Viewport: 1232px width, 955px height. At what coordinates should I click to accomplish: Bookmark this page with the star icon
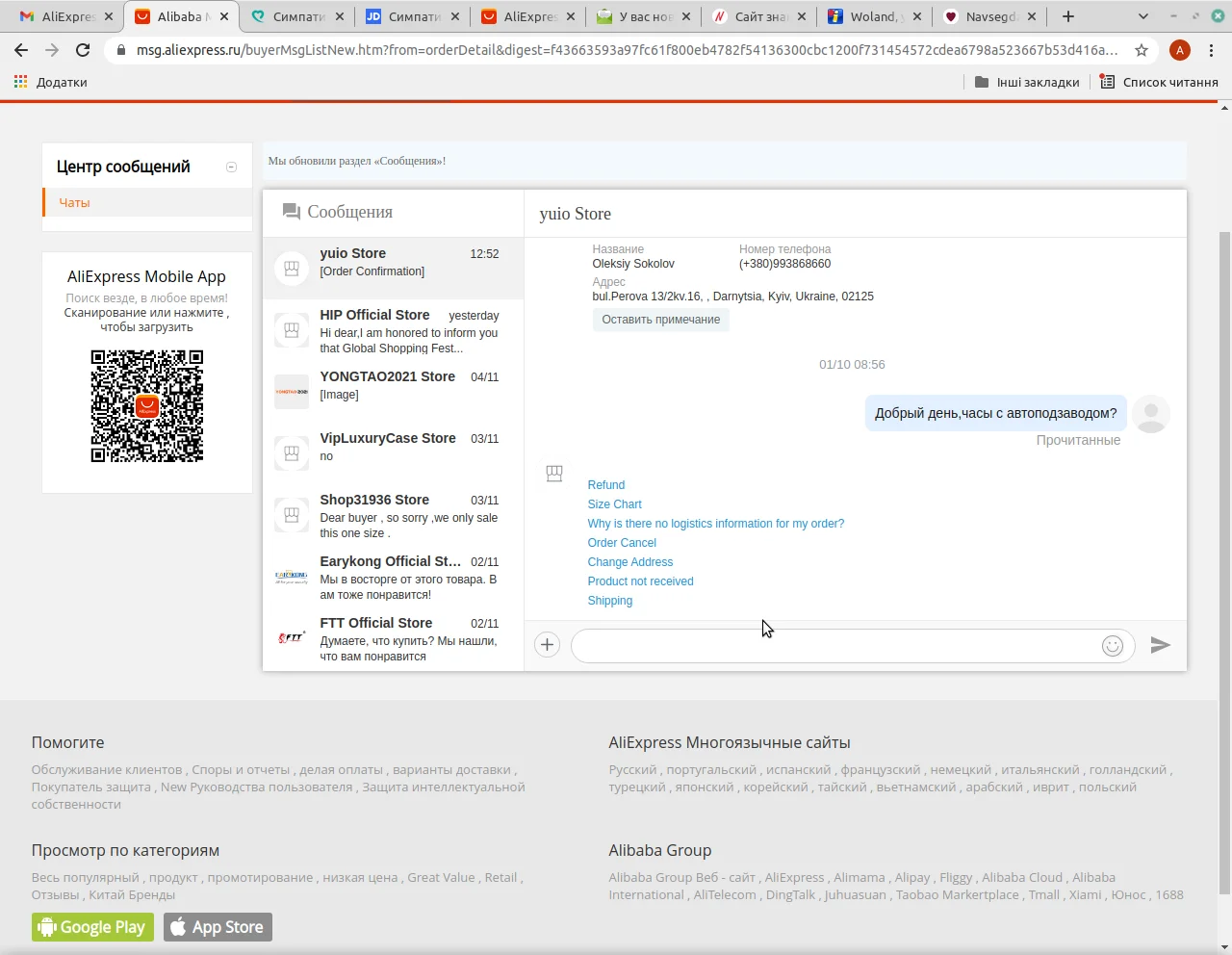pos(1142,50)
